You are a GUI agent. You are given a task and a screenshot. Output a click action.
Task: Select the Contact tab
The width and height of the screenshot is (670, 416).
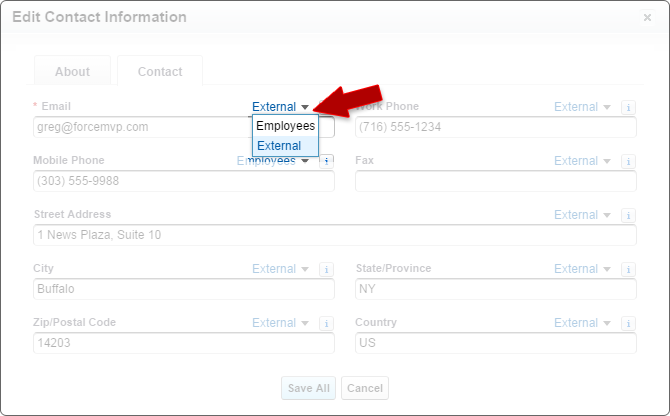[160, 72]
